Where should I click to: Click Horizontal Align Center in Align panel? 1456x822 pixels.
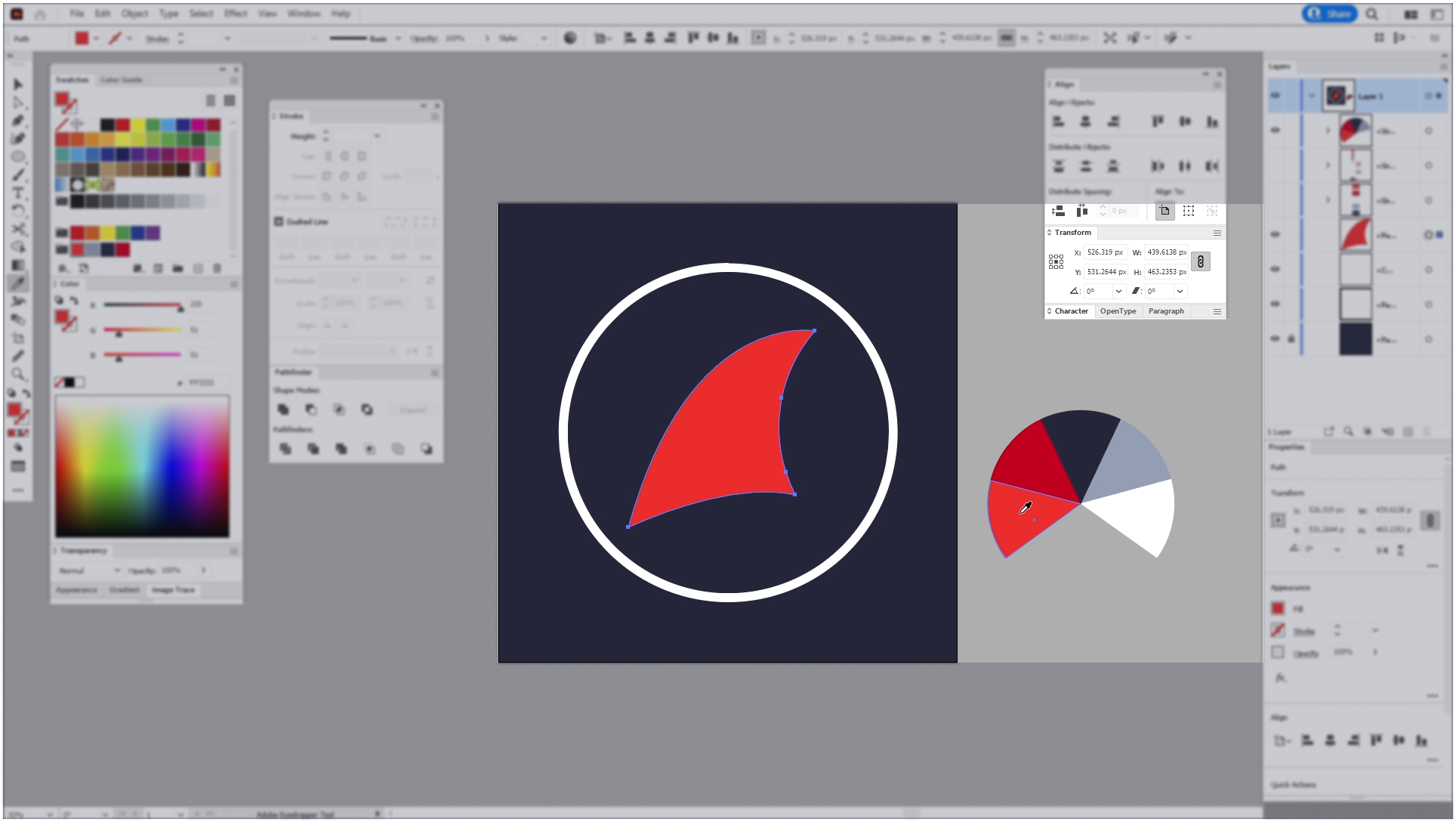coord(1086,121)
